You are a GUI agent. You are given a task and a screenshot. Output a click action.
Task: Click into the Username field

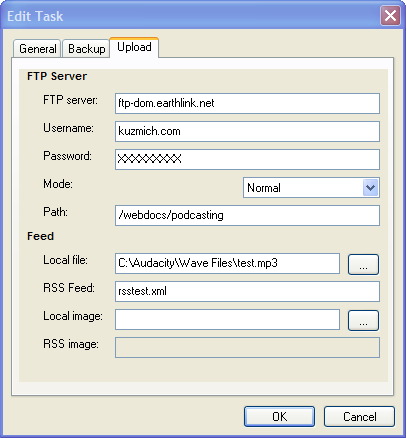(x=247, y=131)
